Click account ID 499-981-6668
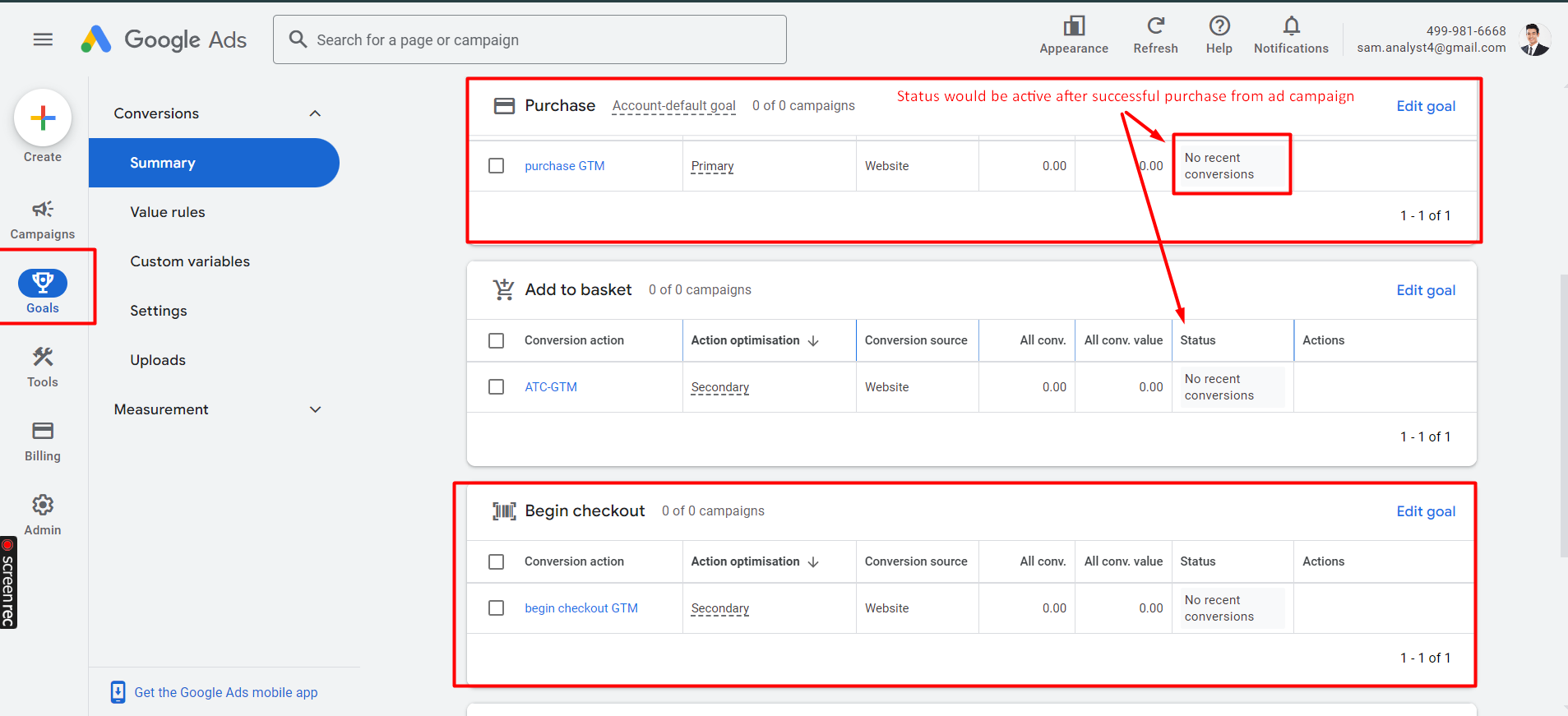Image resolution: width=1568 pixels, height=716 pixels. point(1466,31)
